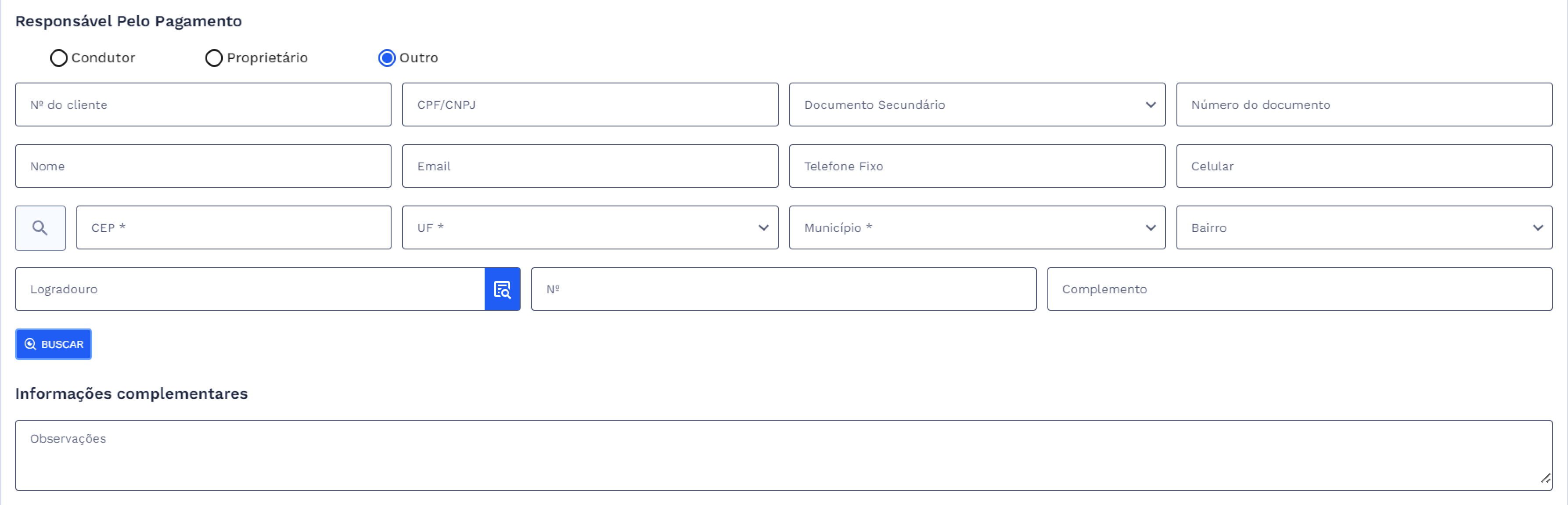The width and height of the screenshot is (1568, 505).
Task: Click into the CPF/CNPJ field
Action: tap(589, 105)
